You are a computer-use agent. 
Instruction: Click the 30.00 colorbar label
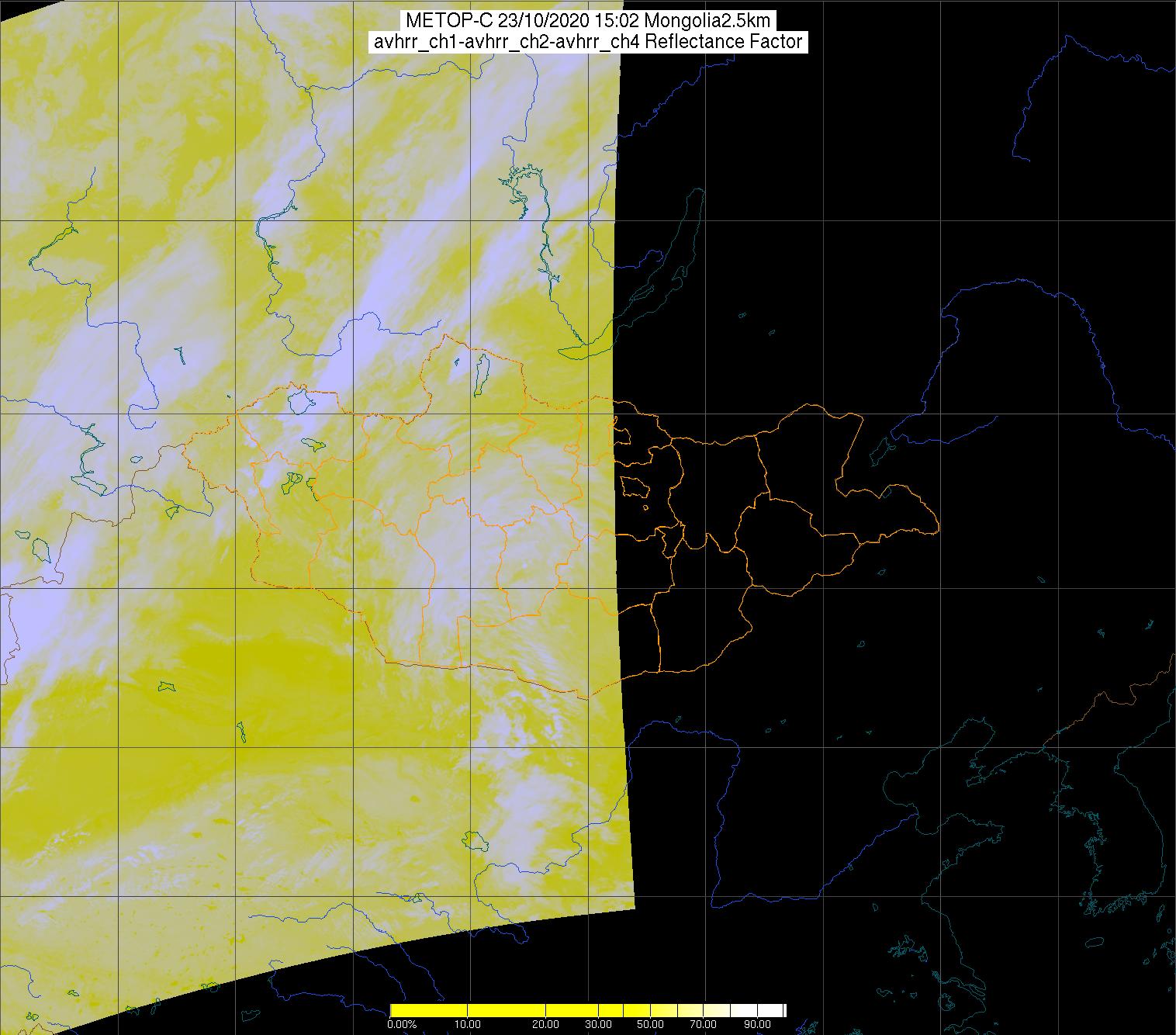click(x=598, y=1024)
